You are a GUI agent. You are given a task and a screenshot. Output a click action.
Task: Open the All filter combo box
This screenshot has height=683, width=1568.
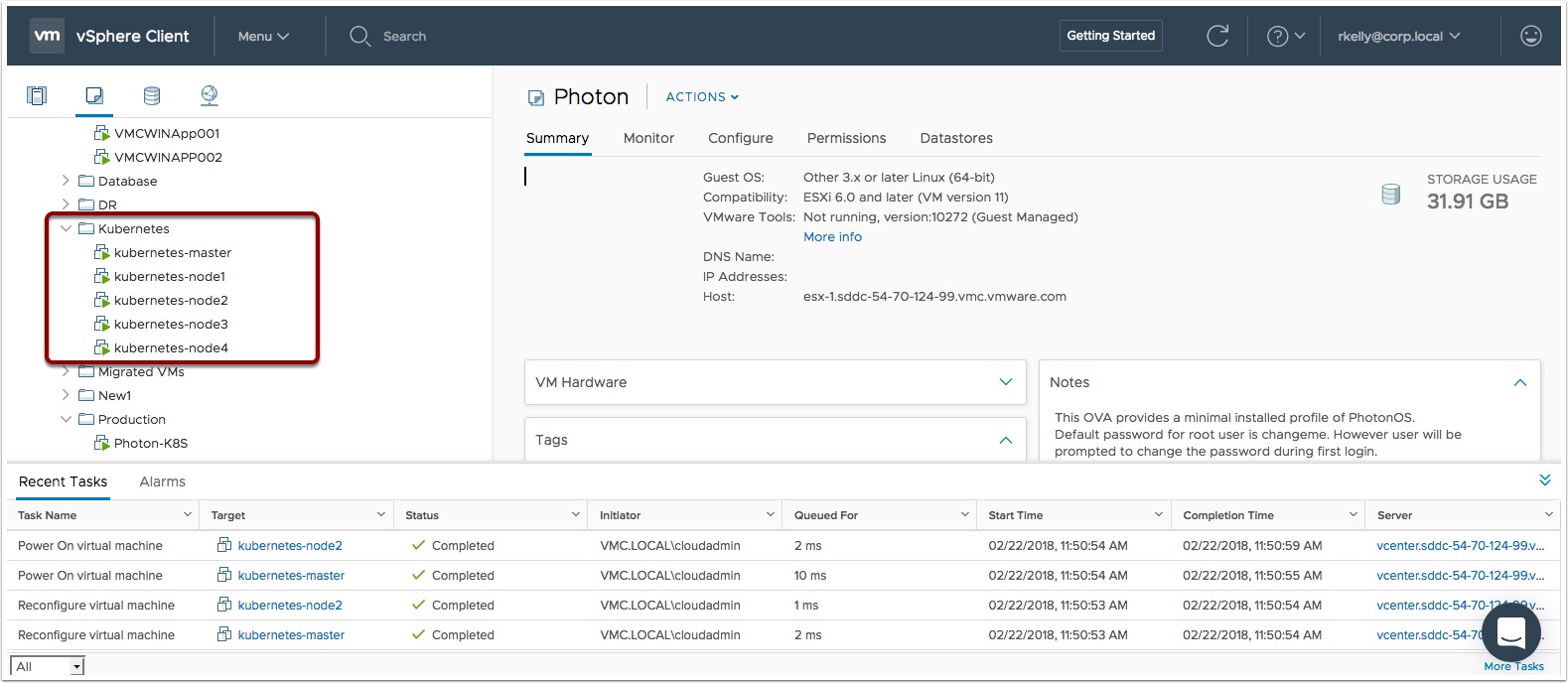coord(48,666)
